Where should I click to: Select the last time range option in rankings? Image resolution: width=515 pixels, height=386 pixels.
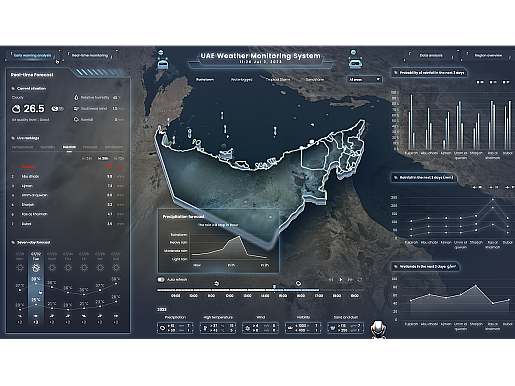click(119, 159)
